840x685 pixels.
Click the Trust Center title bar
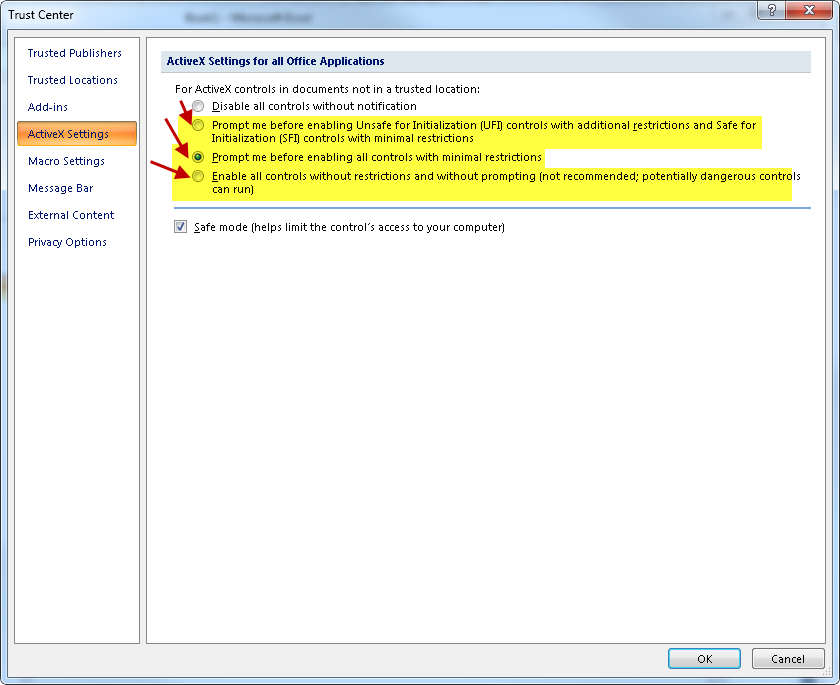[300, 15]
